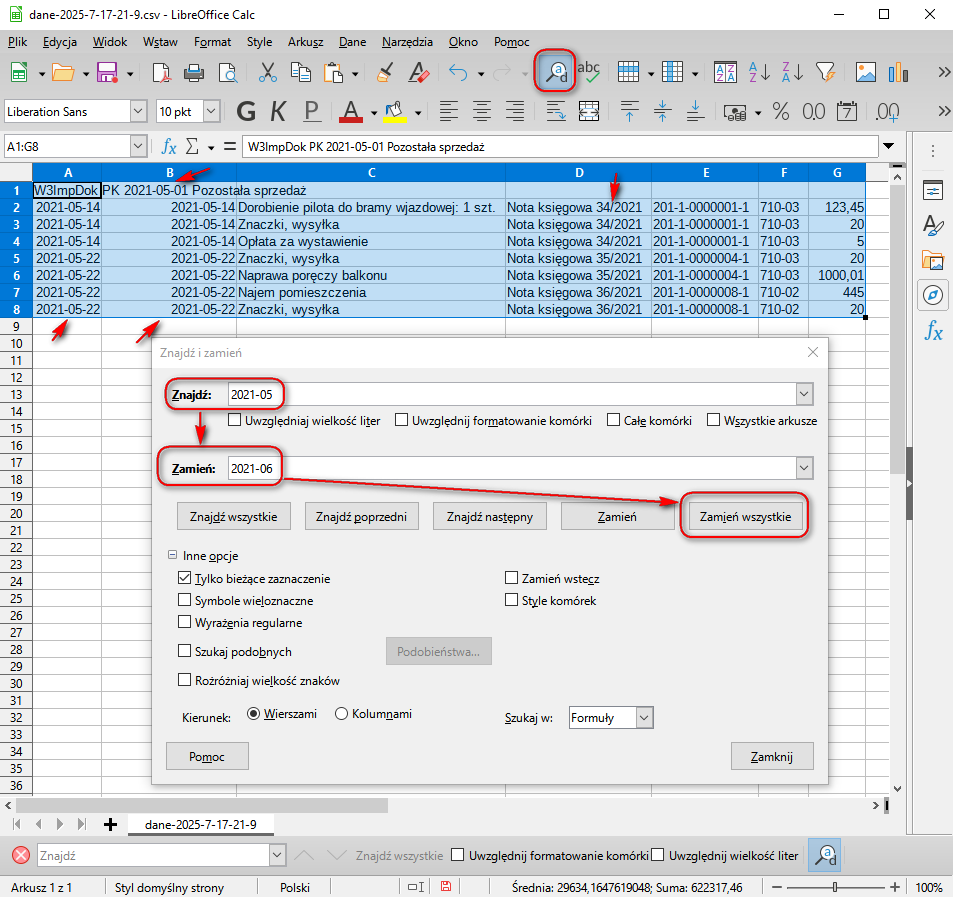Click the Sort ascending icon
Image resolution: width=953 pixels, height=897 pixels.
pyautogui.click(x=760, y=72)
